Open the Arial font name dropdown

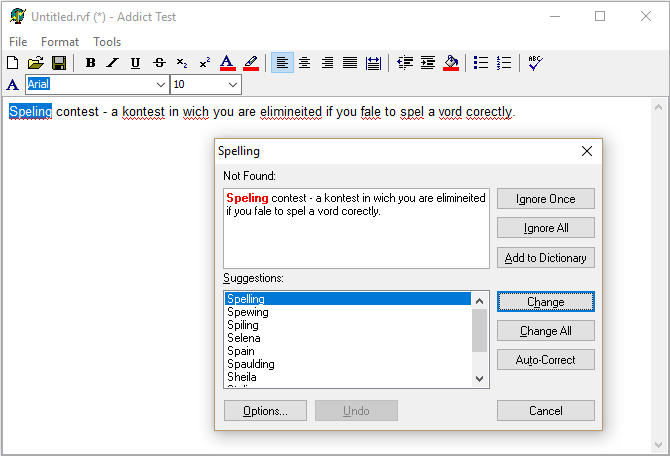(159, 85)
